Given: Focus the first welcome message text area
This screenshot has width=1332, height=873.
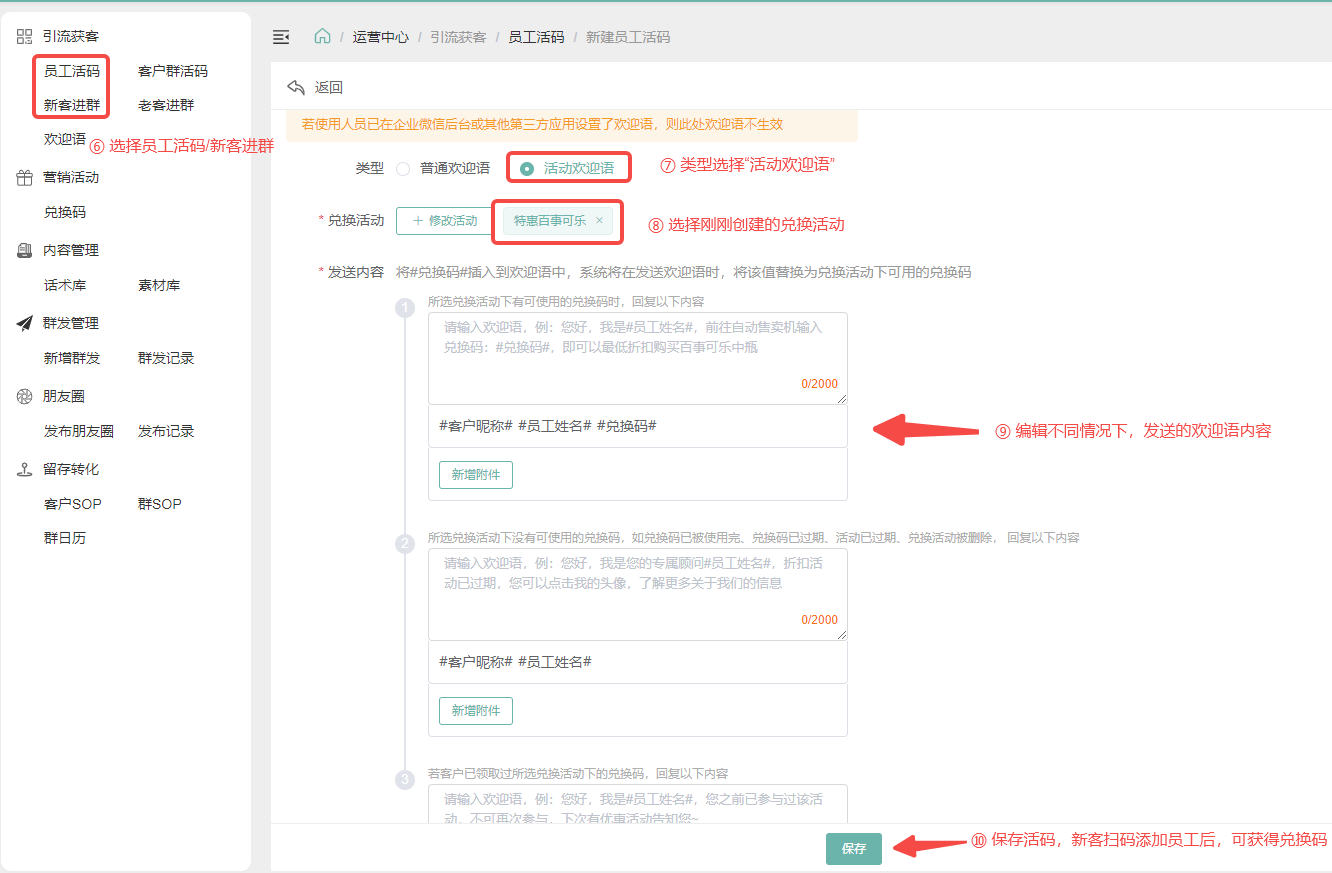Looking at the screenshot, I should (x=637, y=357).
